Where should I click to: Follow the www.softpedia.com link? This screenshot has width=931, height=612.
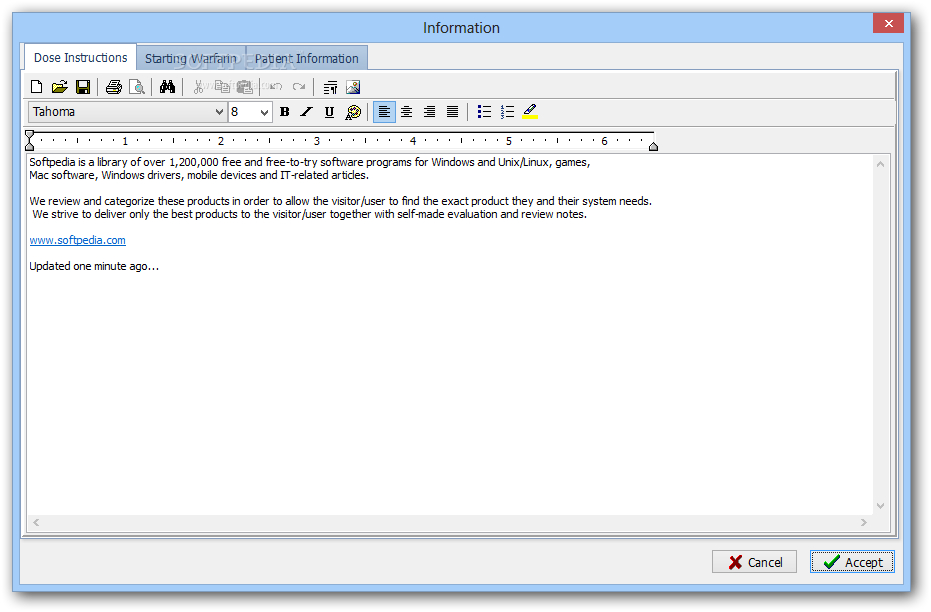[x=77, y=240]
